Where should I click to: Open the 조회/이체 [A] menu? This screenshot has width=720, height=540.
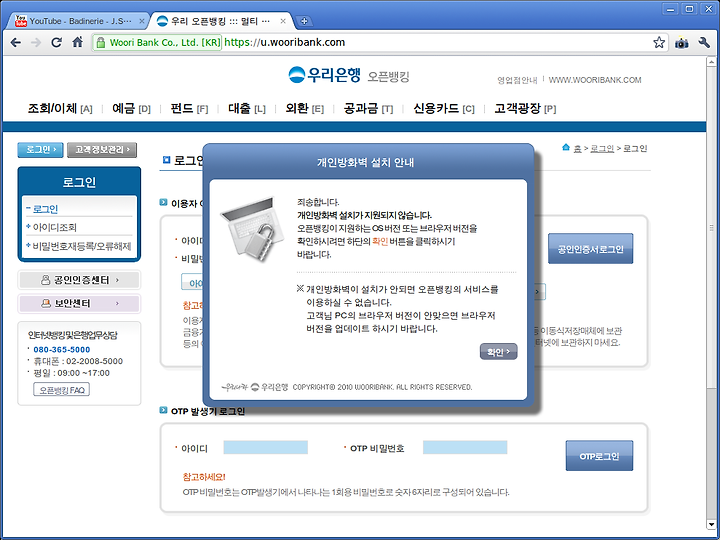60,108
